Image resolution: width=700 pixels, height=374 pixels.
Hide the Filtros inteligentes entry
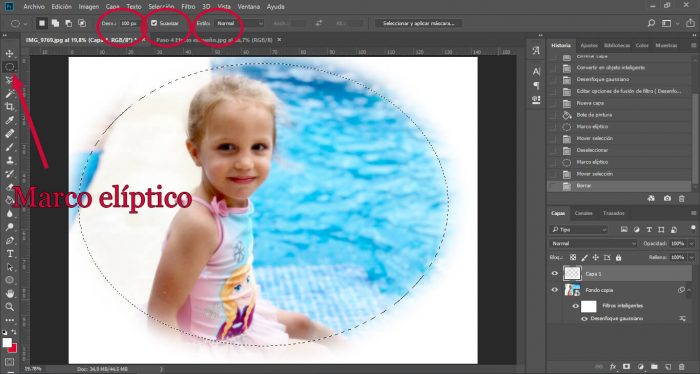coord(575,306)
